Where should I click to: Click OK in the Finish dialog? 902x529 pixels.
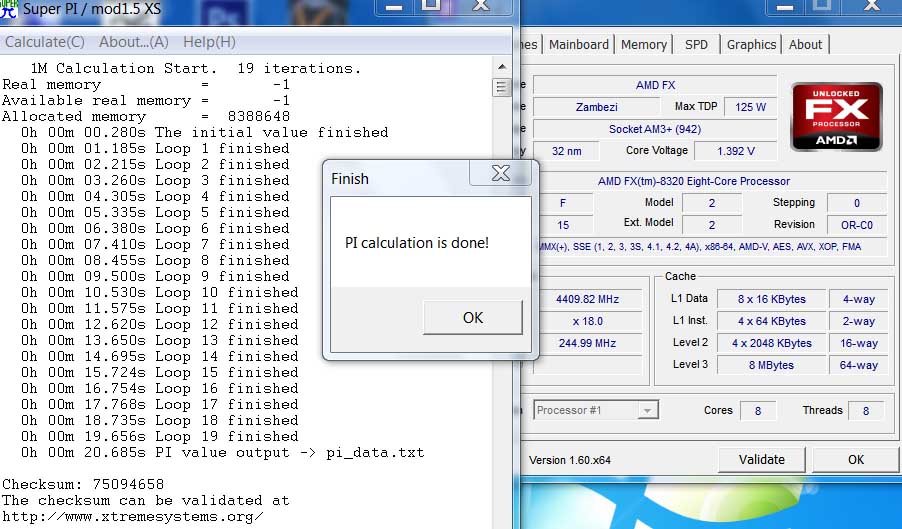tap(473, 317)
